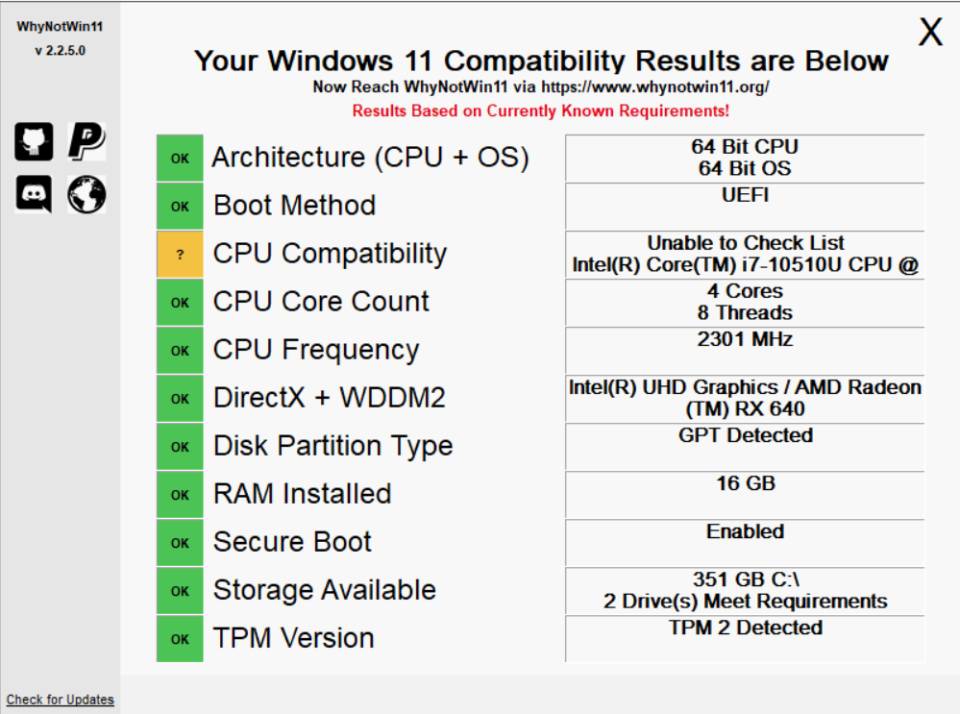The width and height of the screenshot is (960, 714).
Task: Click the TPM 2 Detected result
Action: coord(744,639)
